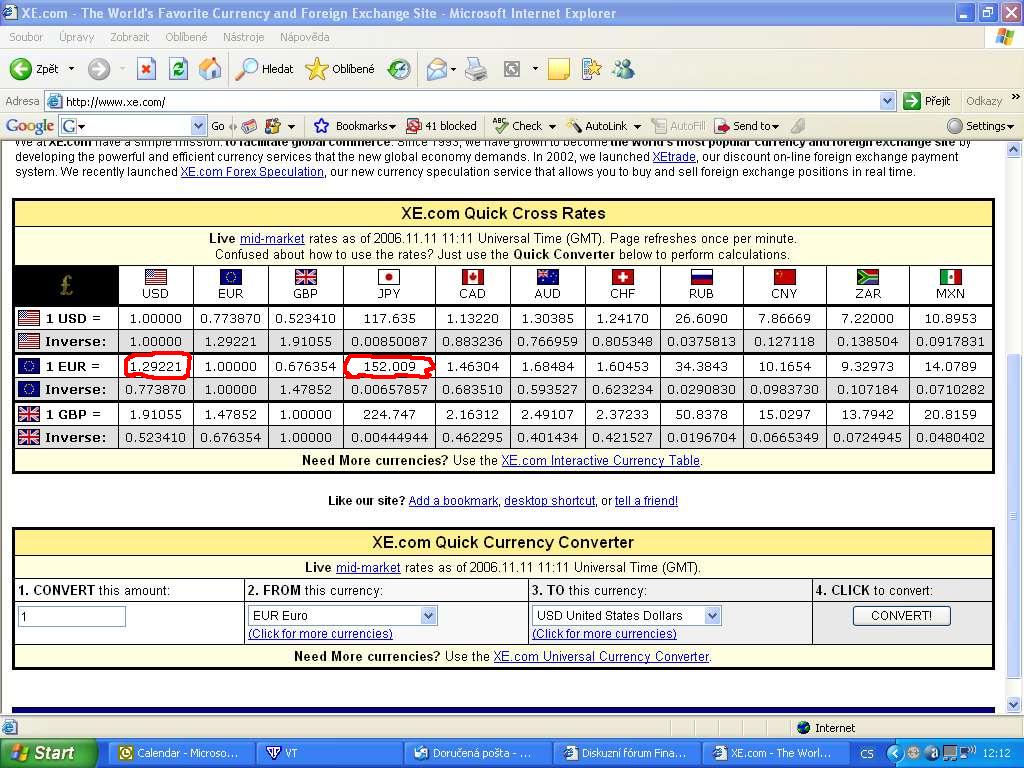Click the Stop loading icon in toolbar
Viewport: 1024px width, 768px height.
point(146,69)
